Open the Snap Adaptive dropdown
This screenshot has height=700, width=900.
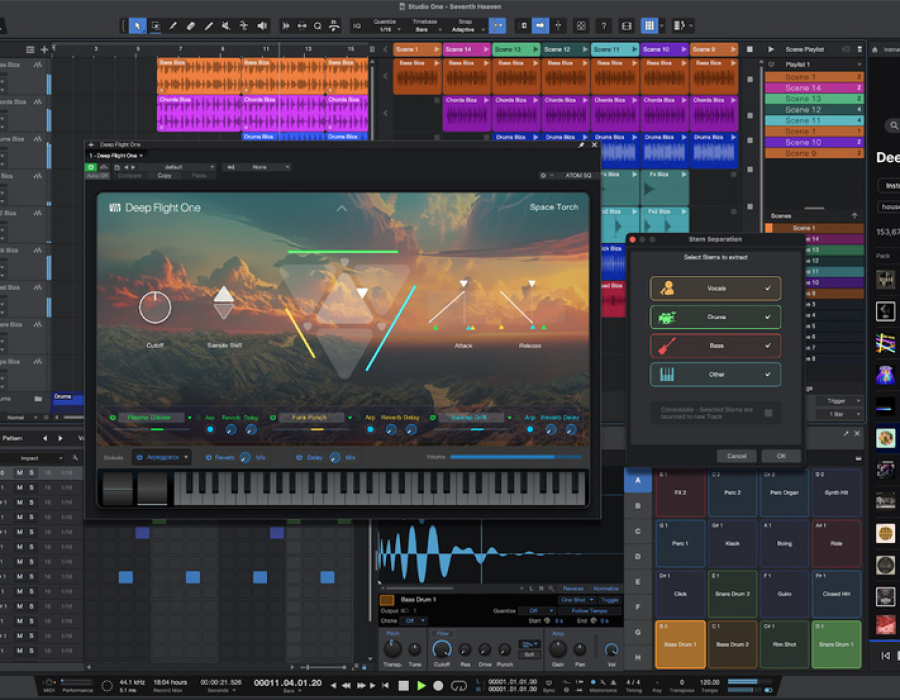pyautogui.click(x=465, y=29)
